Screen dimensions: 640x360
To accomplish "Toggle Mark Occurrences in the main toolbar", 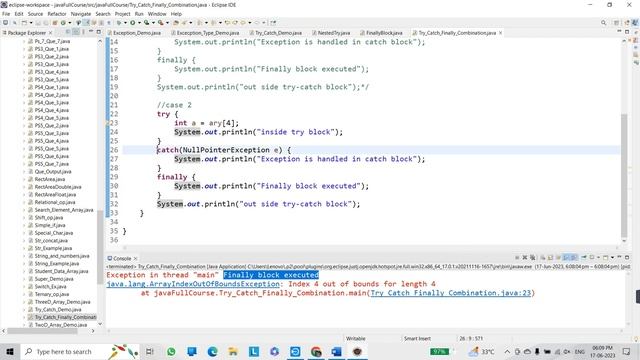I will click(x=86, y=23).
